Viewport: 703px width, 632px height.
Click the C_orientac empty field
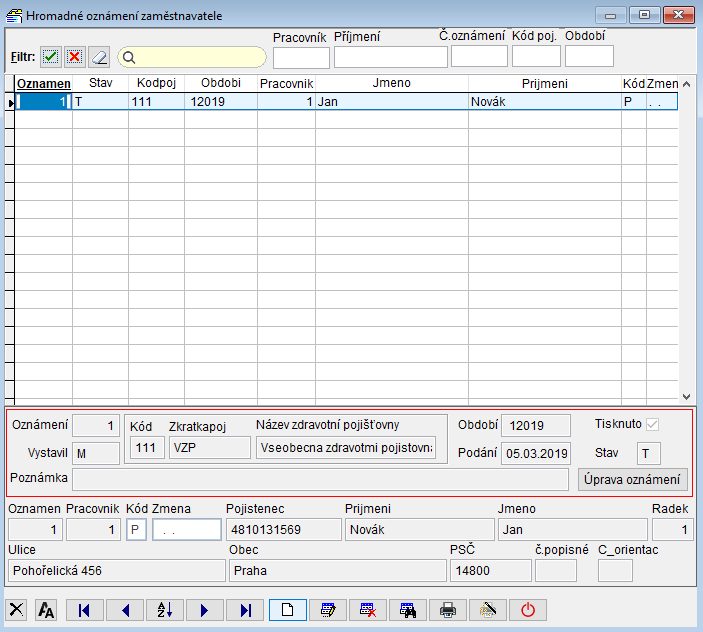[x=616, y=571]
